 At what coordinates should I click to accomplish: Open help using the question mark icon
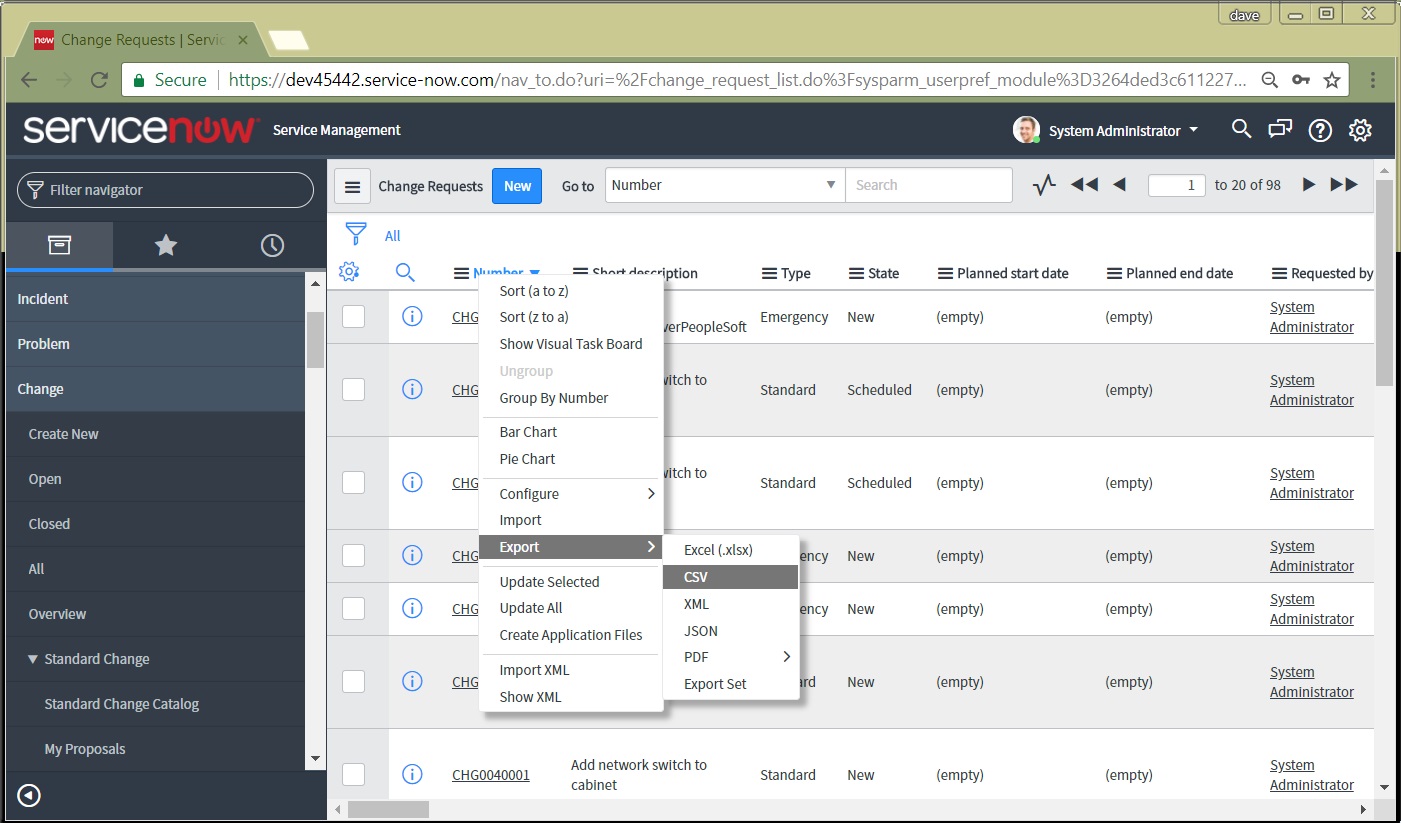click(x=1320, y=130)
